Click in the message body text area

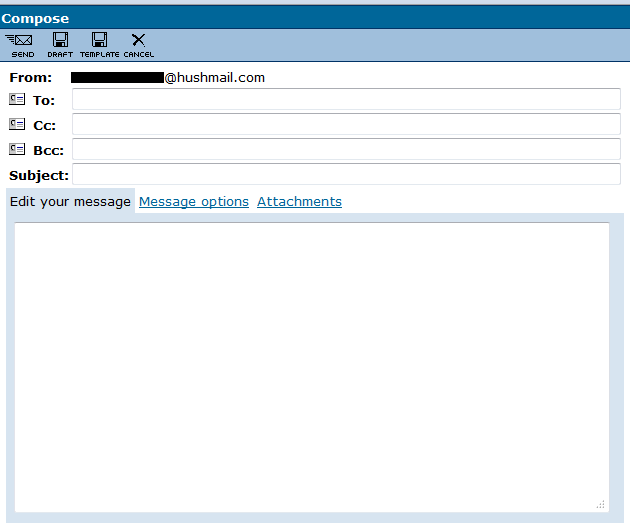[312, 367]
